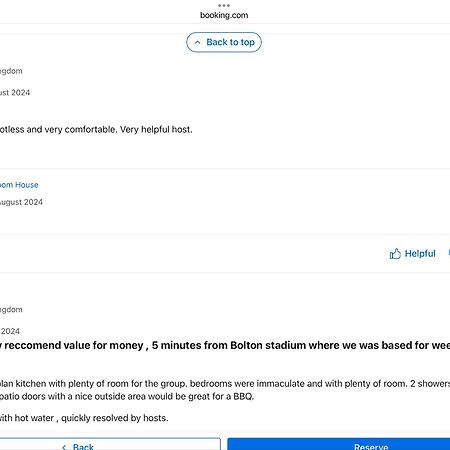This screenshot has width=450, height=450.
Task: Click the Back button at the bottom
Action: pos(110,444)
